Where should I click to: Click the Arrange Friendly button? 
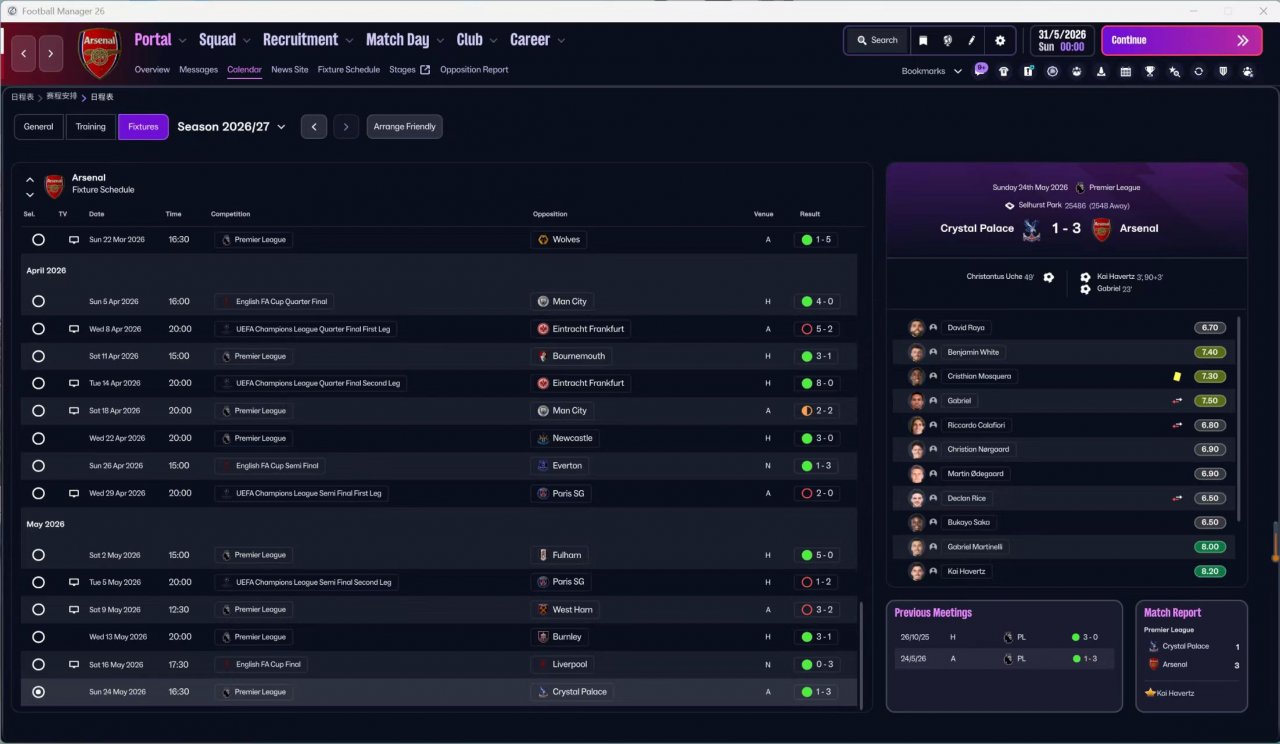404,127
